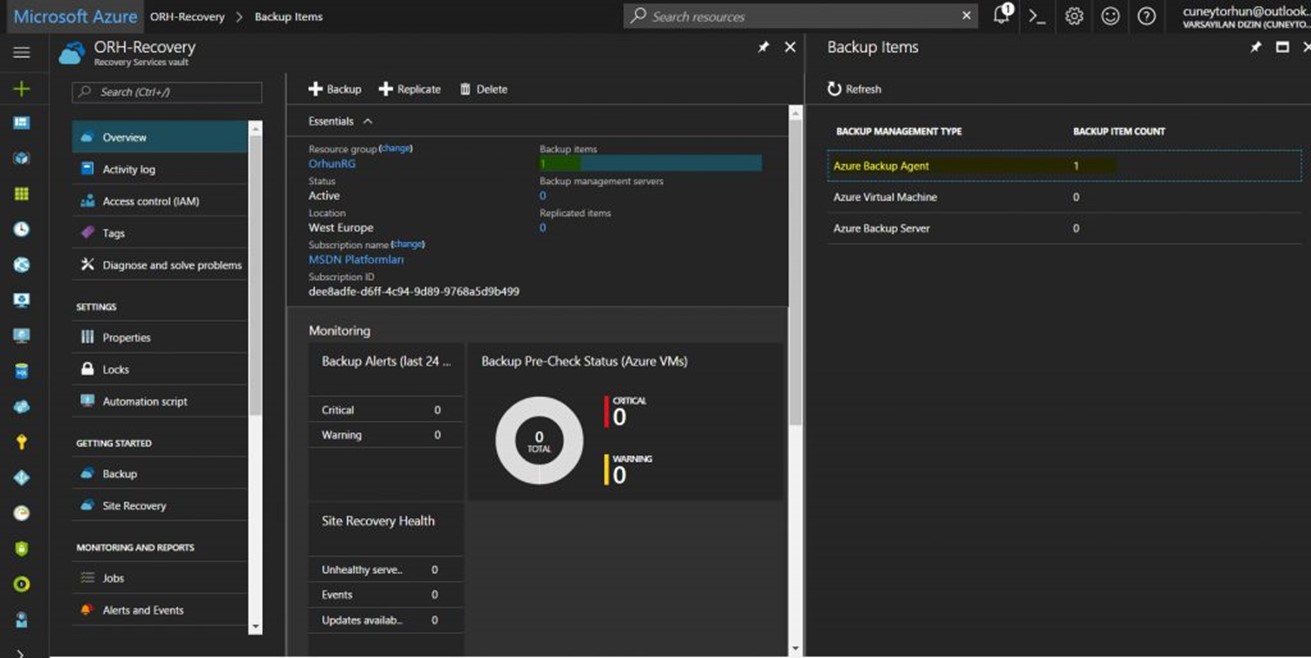Open Activity log
Screen dimensions: 1311x658
tap(160, 169)
